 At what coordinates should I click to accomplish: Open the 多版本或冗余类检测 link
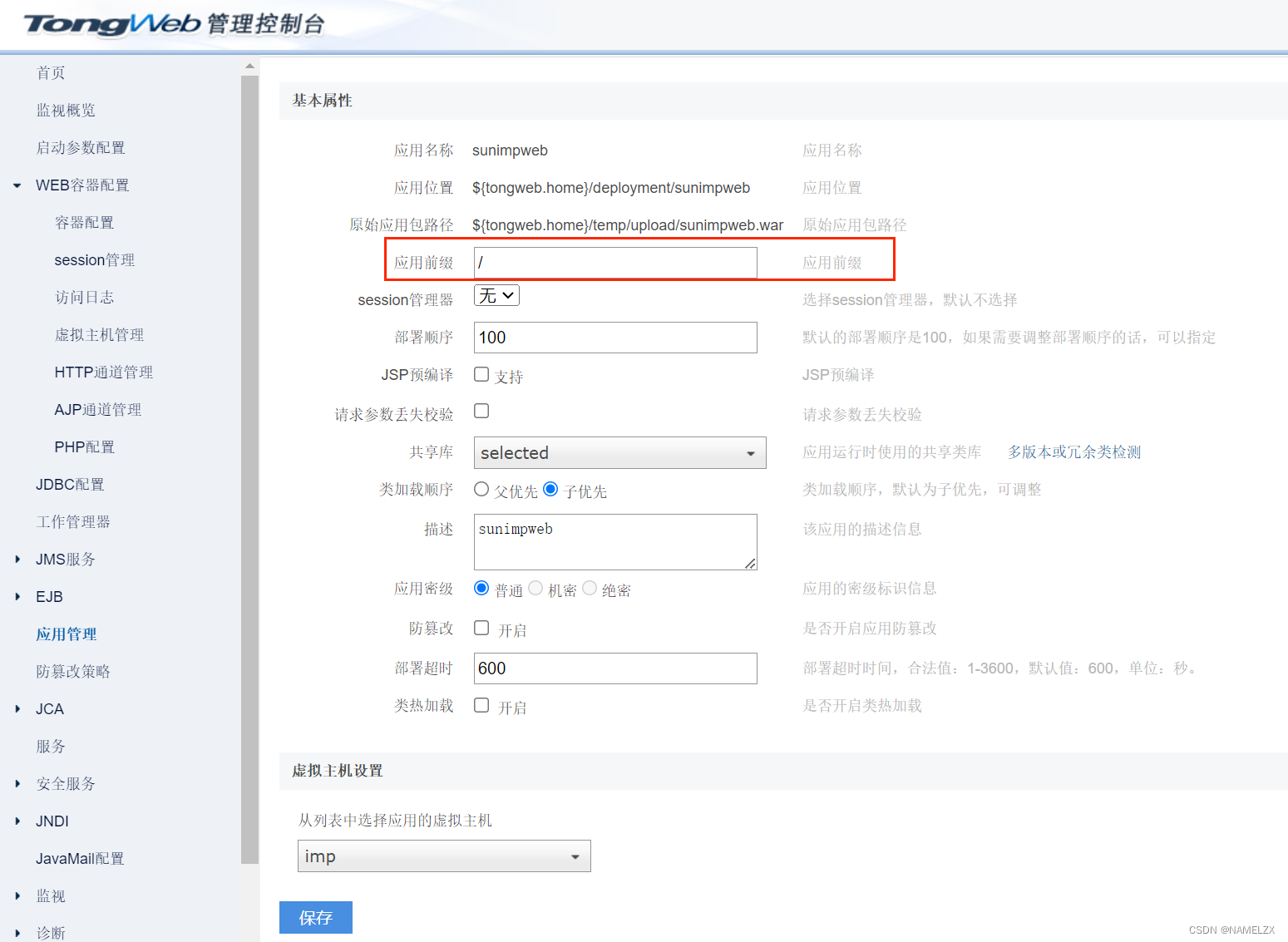(1074, 452)
